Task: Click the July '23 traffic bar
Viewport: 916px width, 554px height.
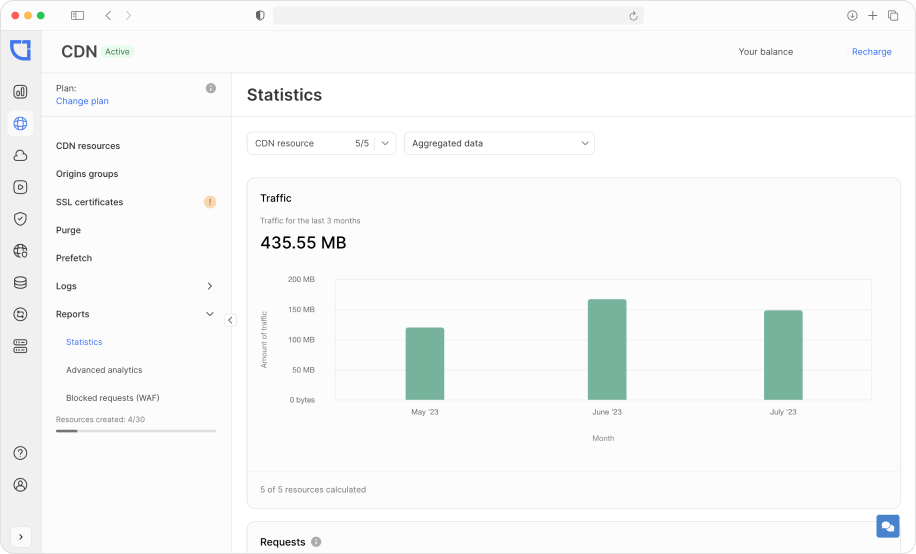Action: coord(783,355)
